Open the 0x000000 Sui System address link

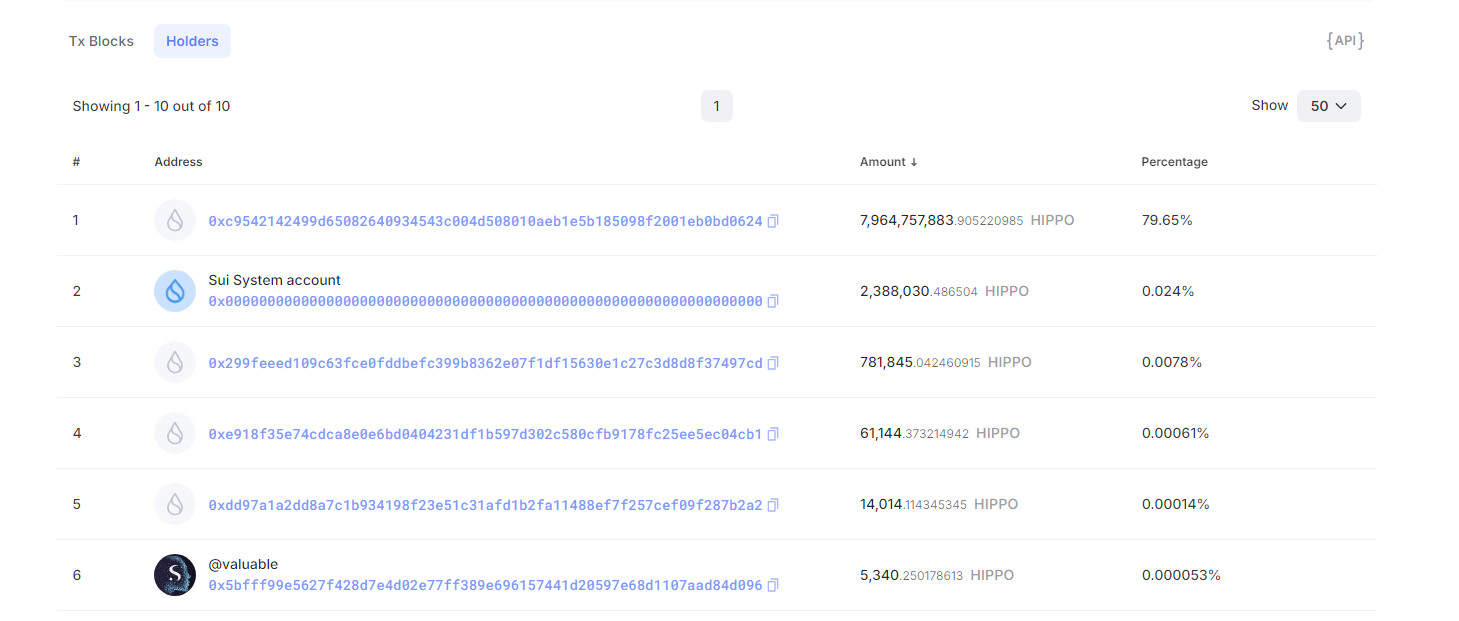pos(485,301)
